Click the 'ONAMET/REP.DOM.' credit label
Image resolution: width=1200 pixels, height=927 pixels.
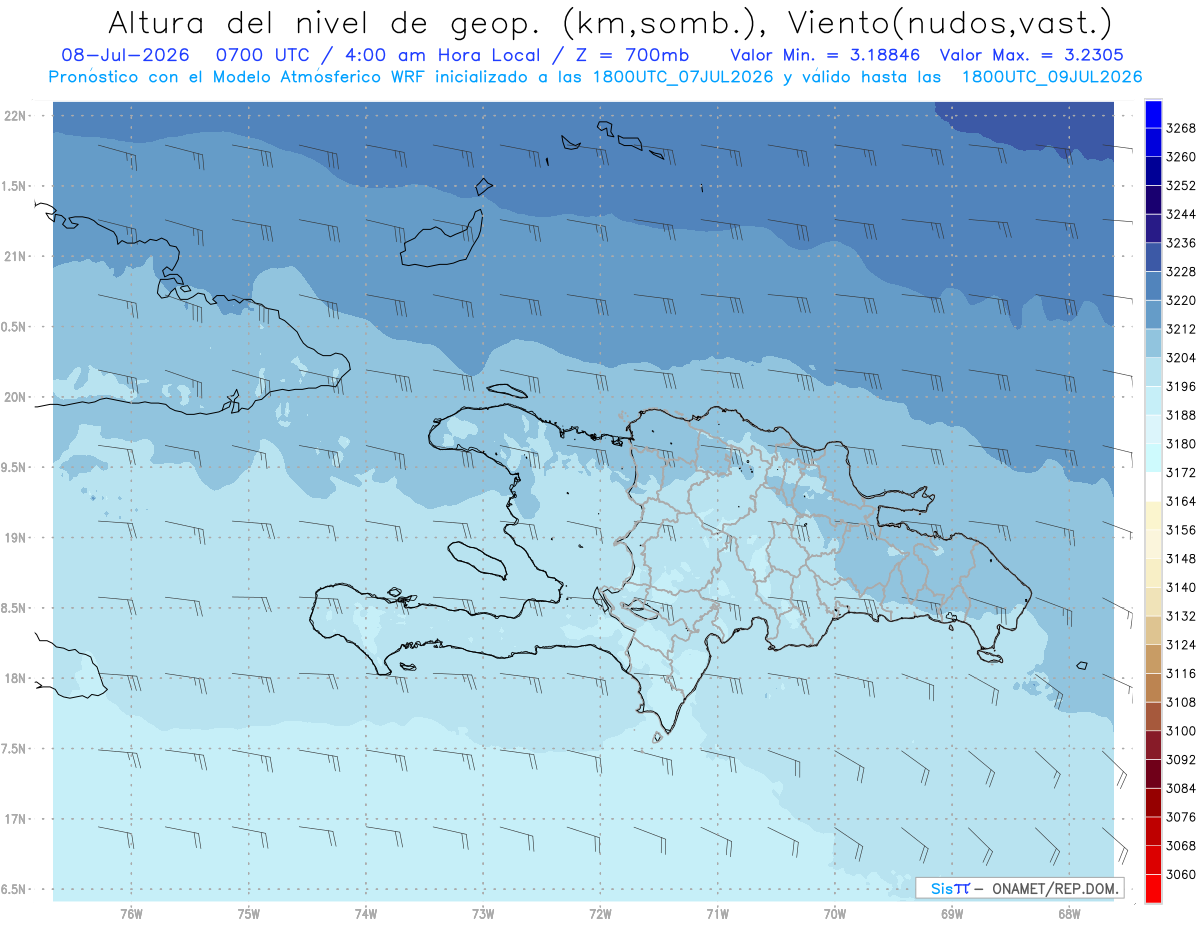click(x=1055, y=888)
